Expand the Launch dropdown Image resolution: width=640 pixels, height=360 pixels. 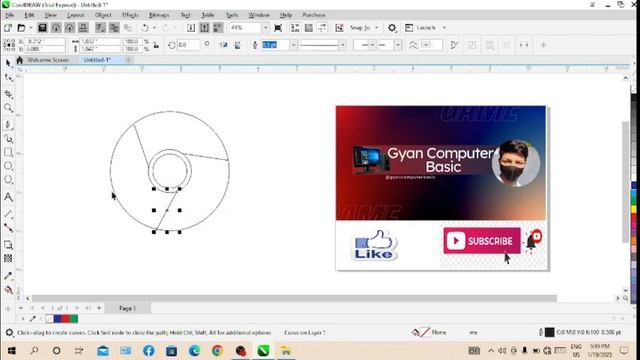click(444, 28)
